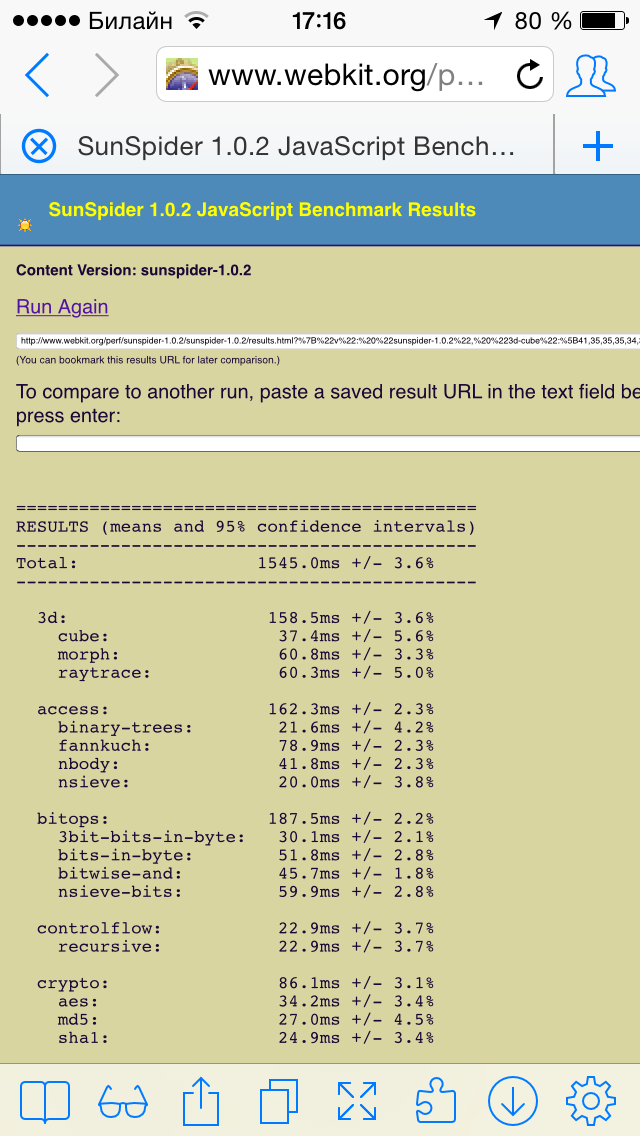Viewport: 640px width, 1136px height.
Task: Open the tabs overview icon
Action: click(278, 1101)
